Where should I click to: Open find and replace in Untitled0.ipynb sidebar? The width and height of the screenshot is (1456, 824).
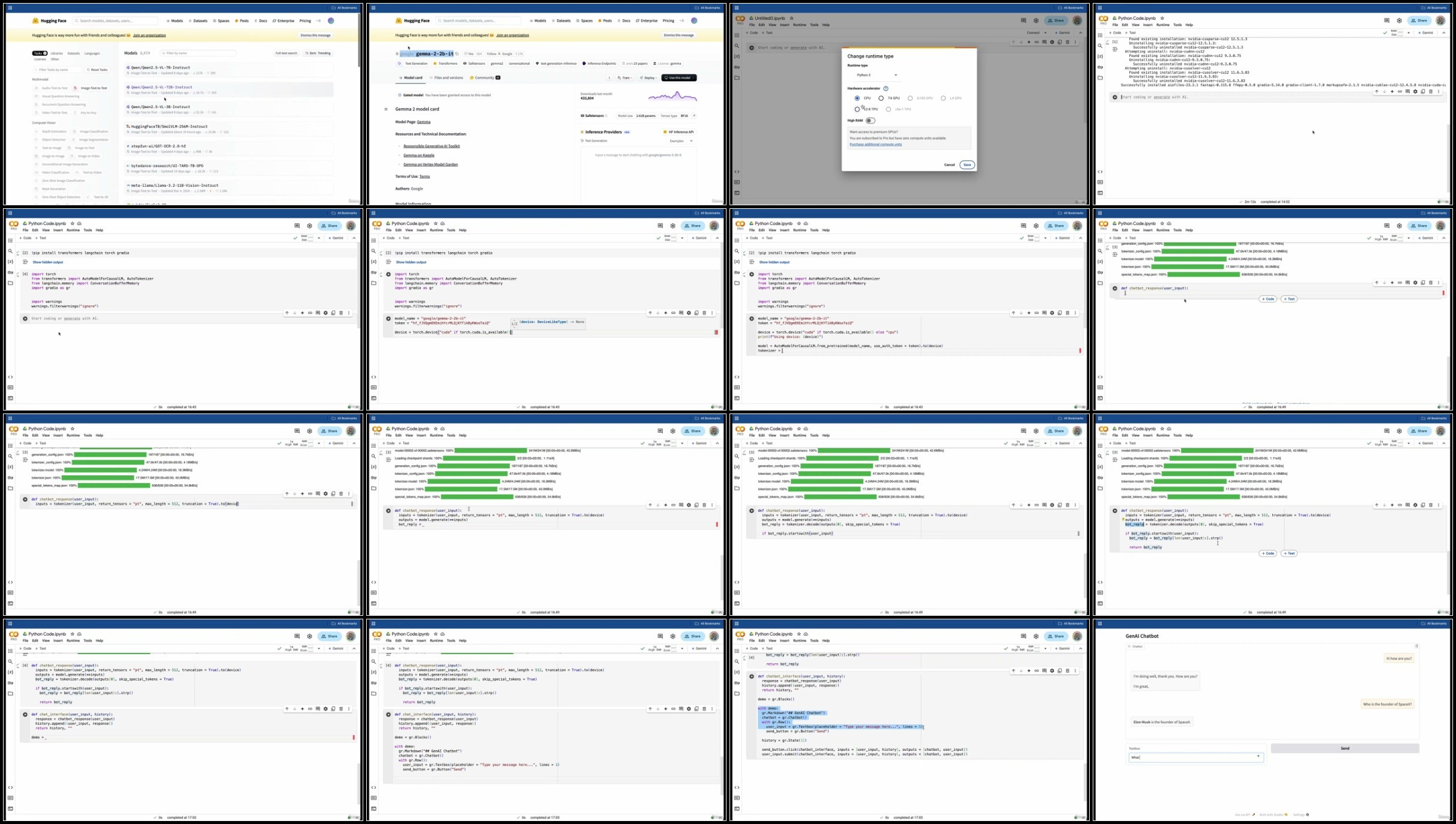point(737,46)
